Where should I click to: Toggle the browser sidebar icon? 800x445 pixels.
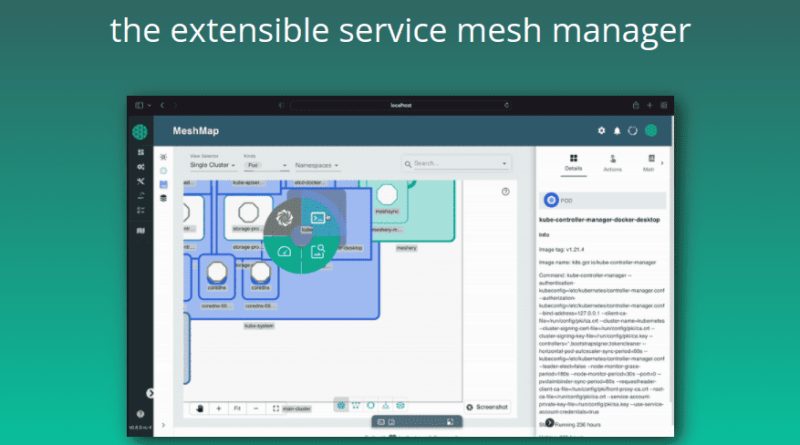[x=139, y=105]
